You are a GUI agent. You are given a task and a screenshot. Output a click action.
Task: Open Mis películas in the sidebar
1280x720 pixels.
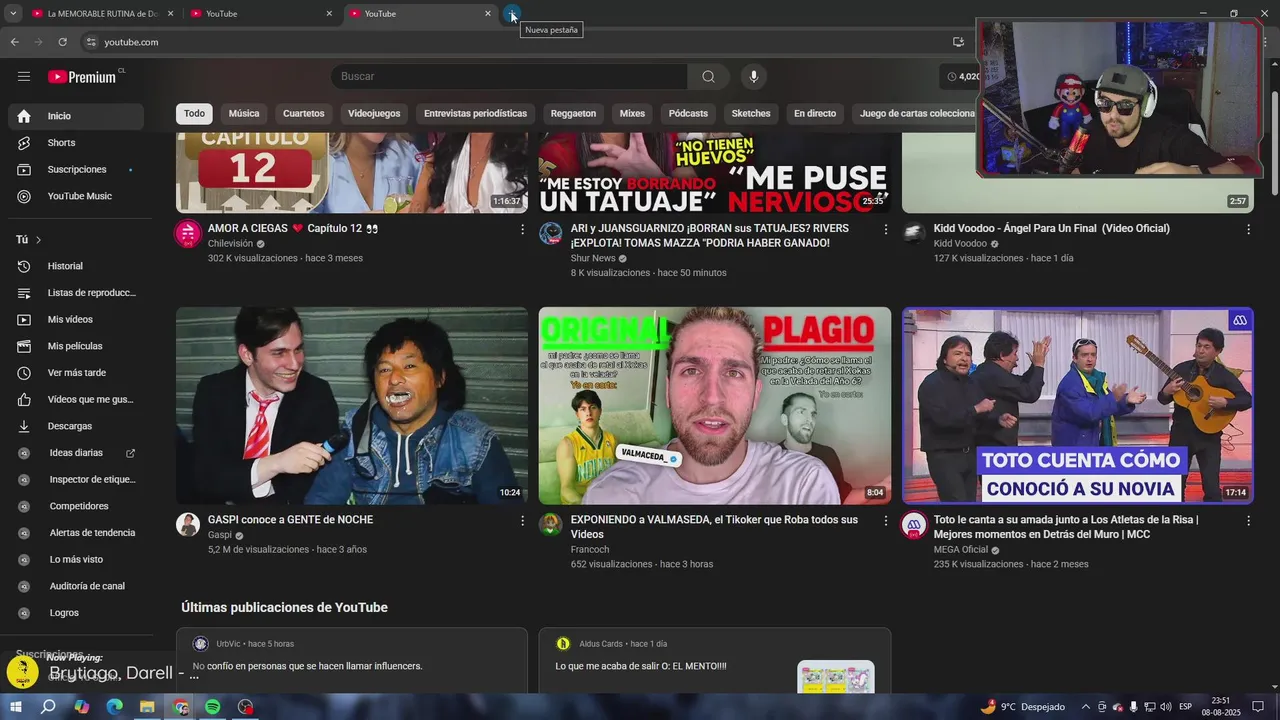click(76, 346)
